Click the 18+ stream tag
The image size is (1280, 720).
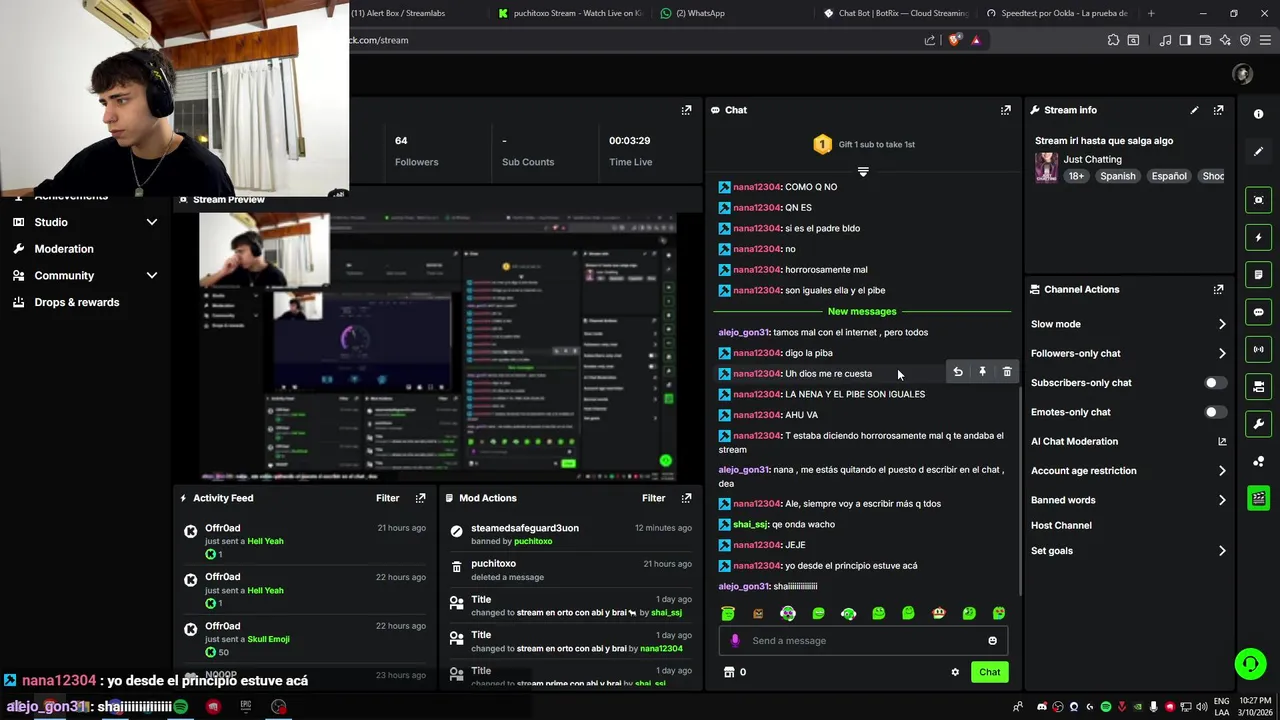point(1076,176)
